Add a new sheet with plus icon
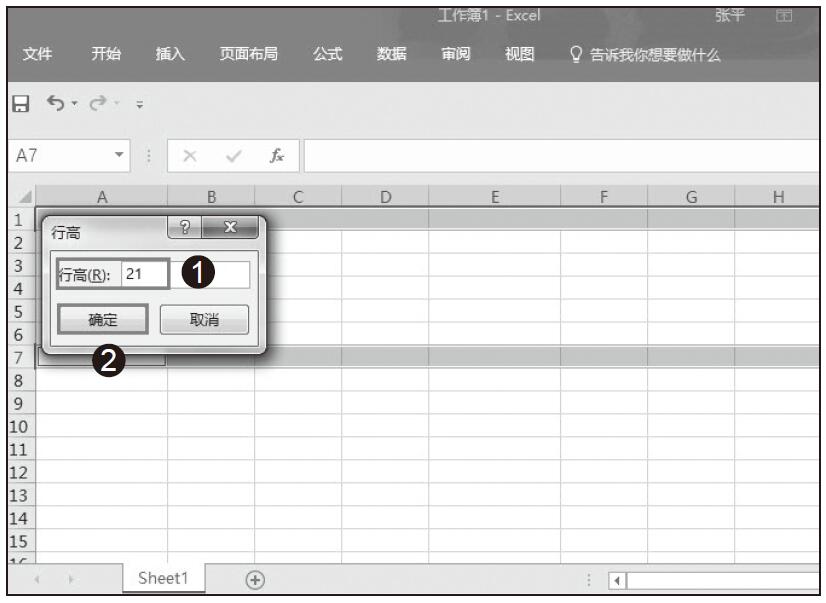 [256, 579]
